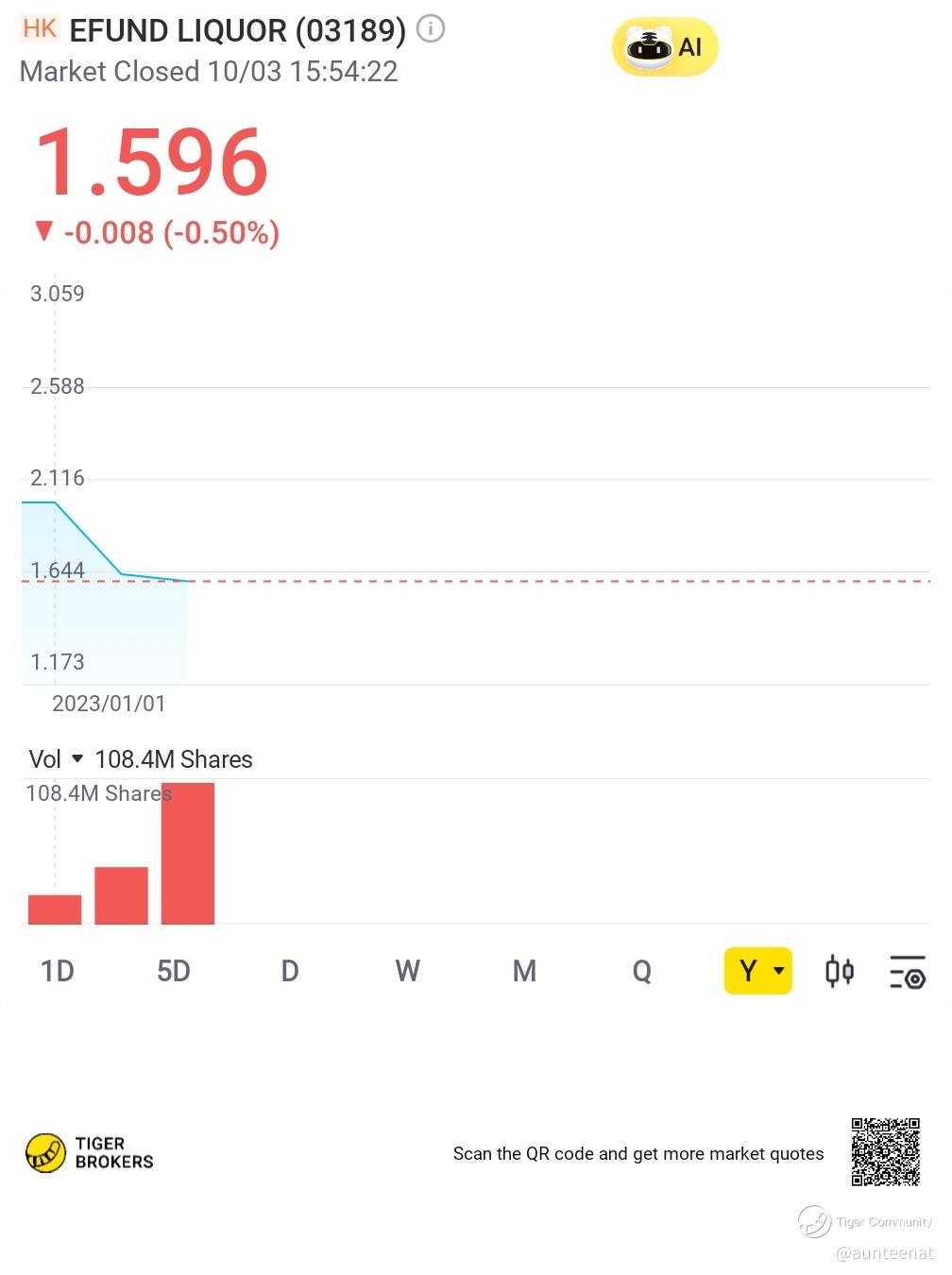Switch to candlestick chart type icon
This screenshot has height=1275, width=952.
coord(839,971)
